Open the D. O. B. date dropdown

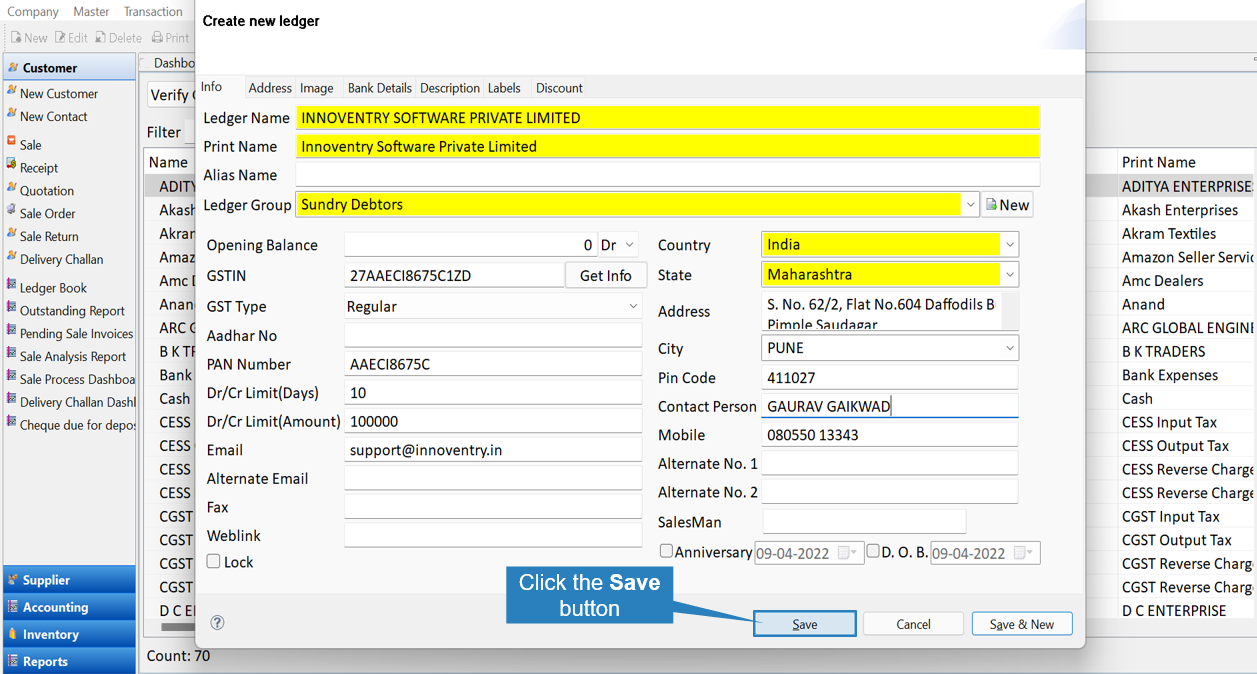click(1023, 553)
